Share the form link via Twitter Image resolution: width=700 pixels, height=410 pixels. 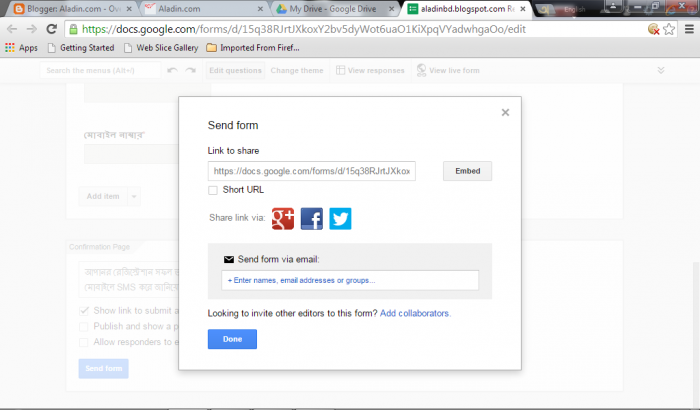[x=340, y=218]
